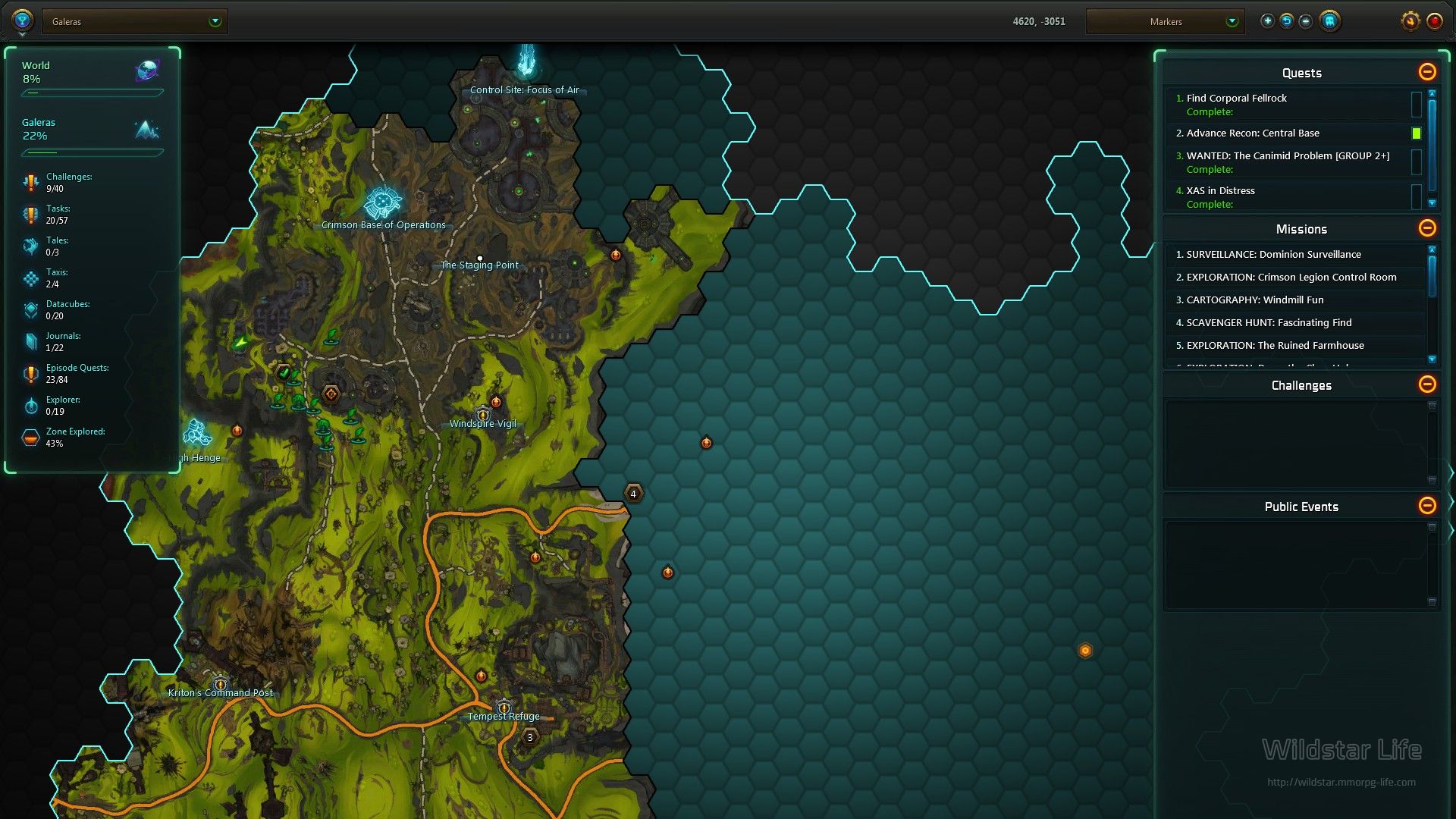Screen dimensions: 1456x819
Task: Click The Staging Point map label
Action: [x=479, y=265]
